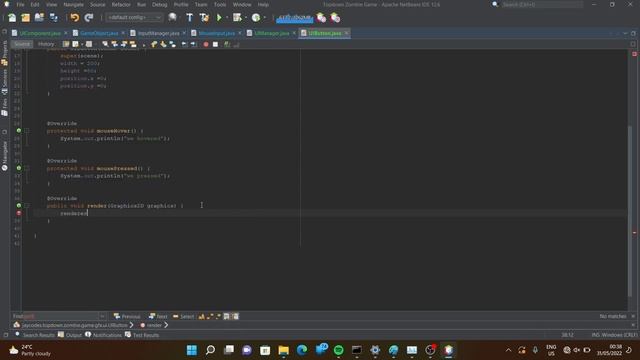640x360 pixels.
Task: Open the File menu
Action: tap(20, 4)
